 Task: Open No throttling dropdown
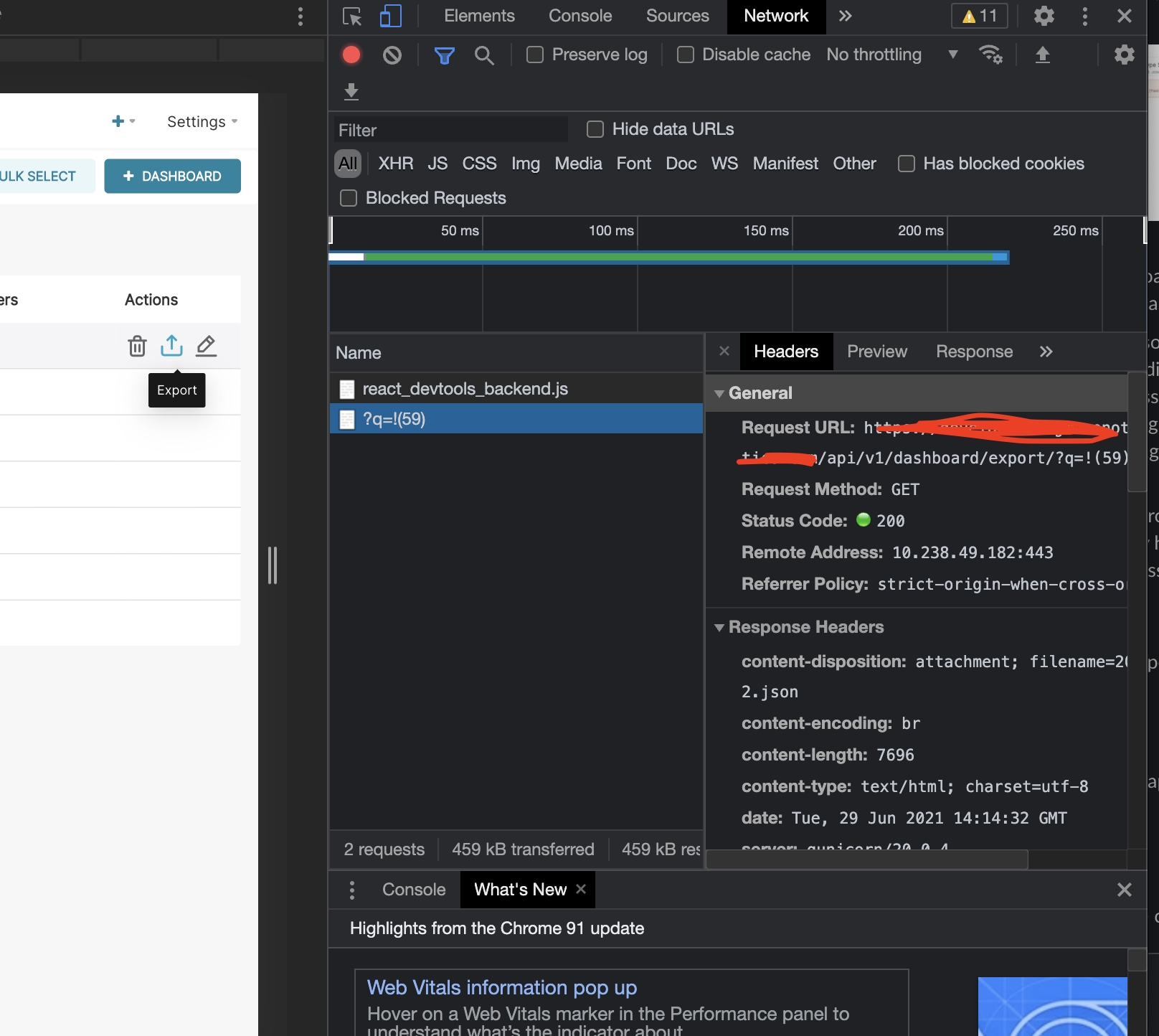[892, 55]
